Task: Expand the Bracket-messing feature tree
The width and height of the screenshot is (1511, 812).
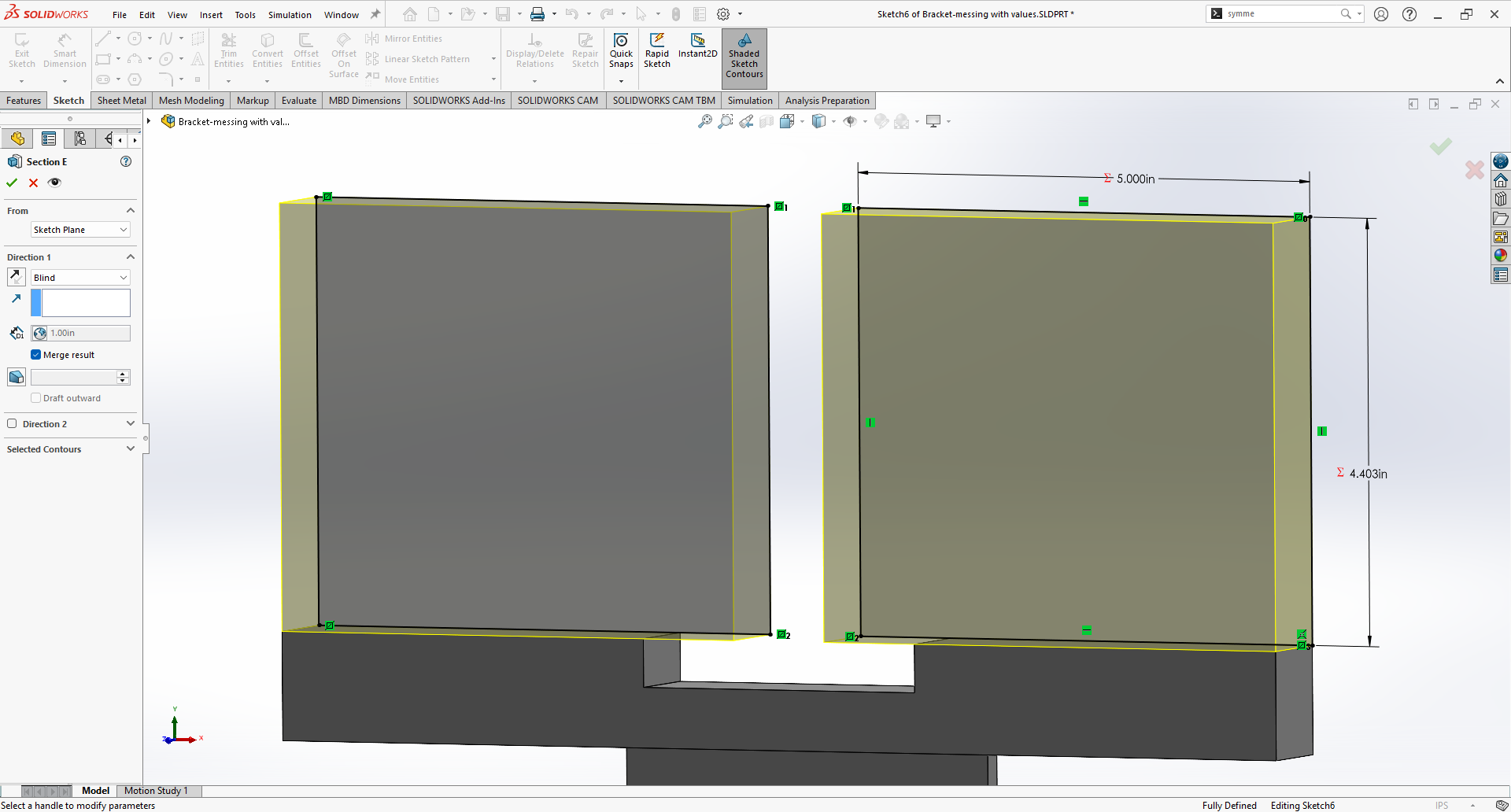Action: pos(149,121)
